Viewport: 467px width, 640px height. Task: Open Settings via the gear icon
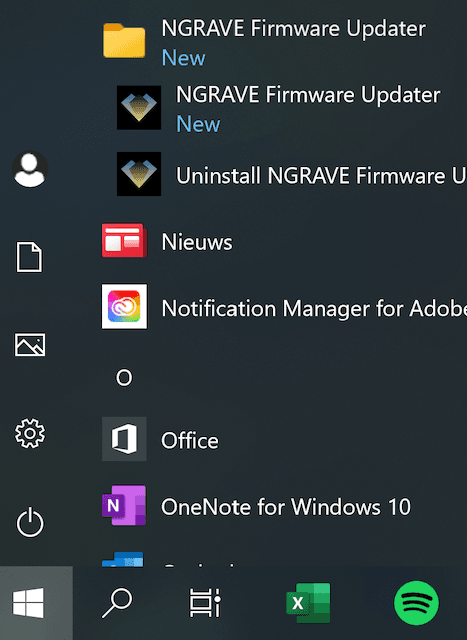tap(30, 433)
